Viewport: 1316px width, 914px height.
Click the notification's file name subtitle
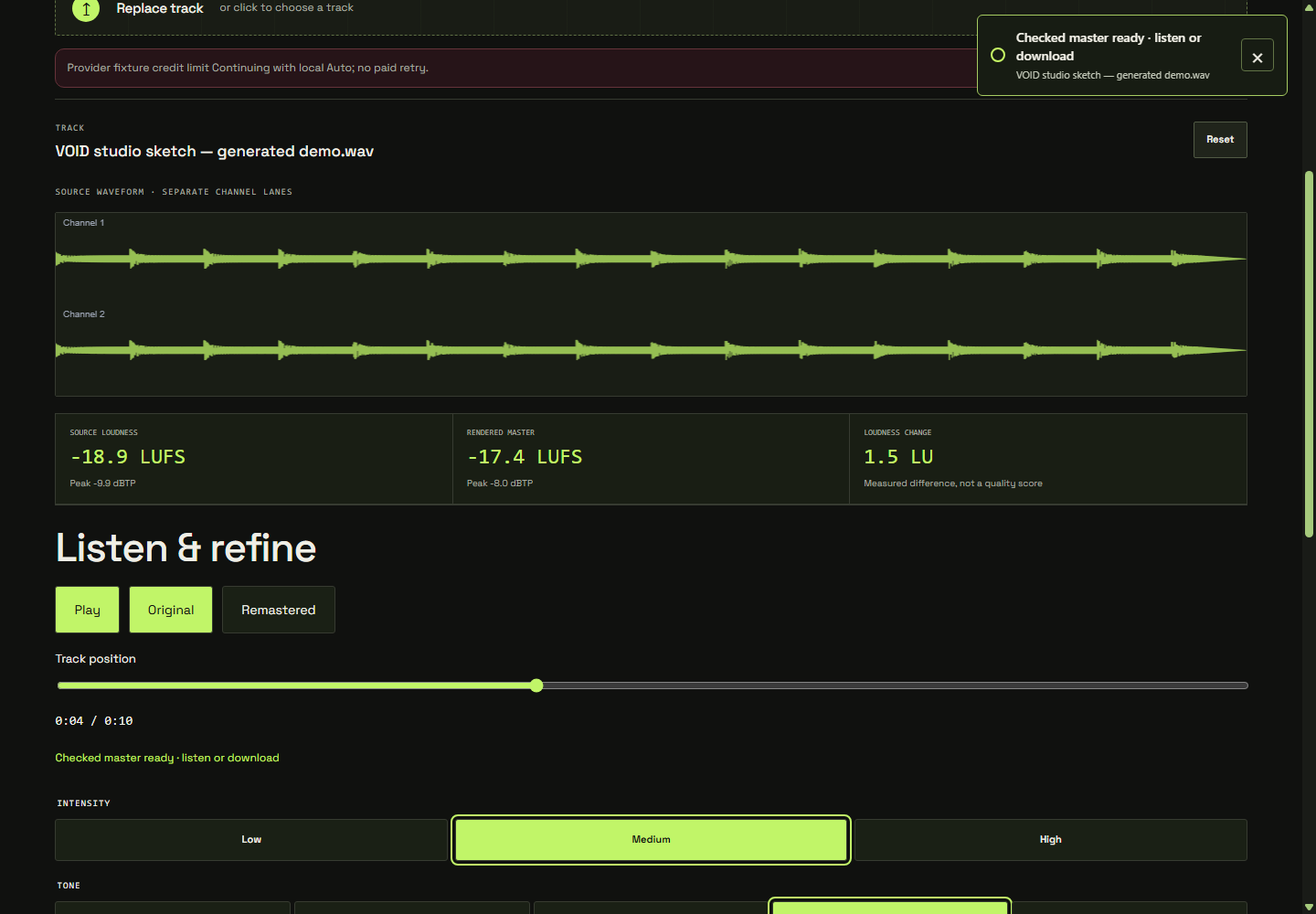click(x=1112, y=75)
